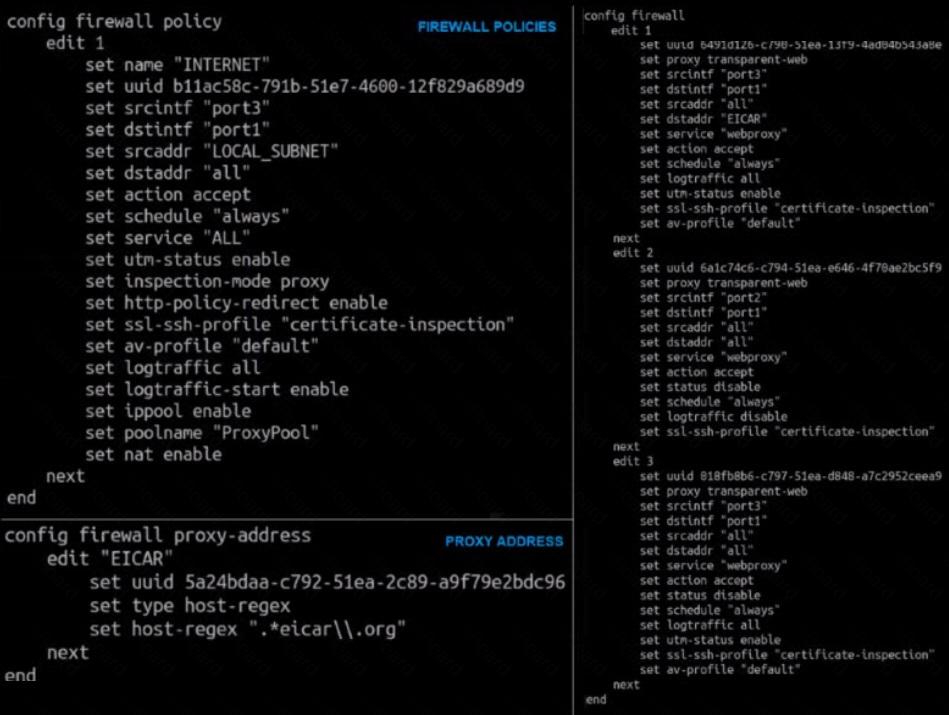Select the 'config firewall proxy-address' line
This screenshot has width=949, height=715.
click(x=158, y=536)
